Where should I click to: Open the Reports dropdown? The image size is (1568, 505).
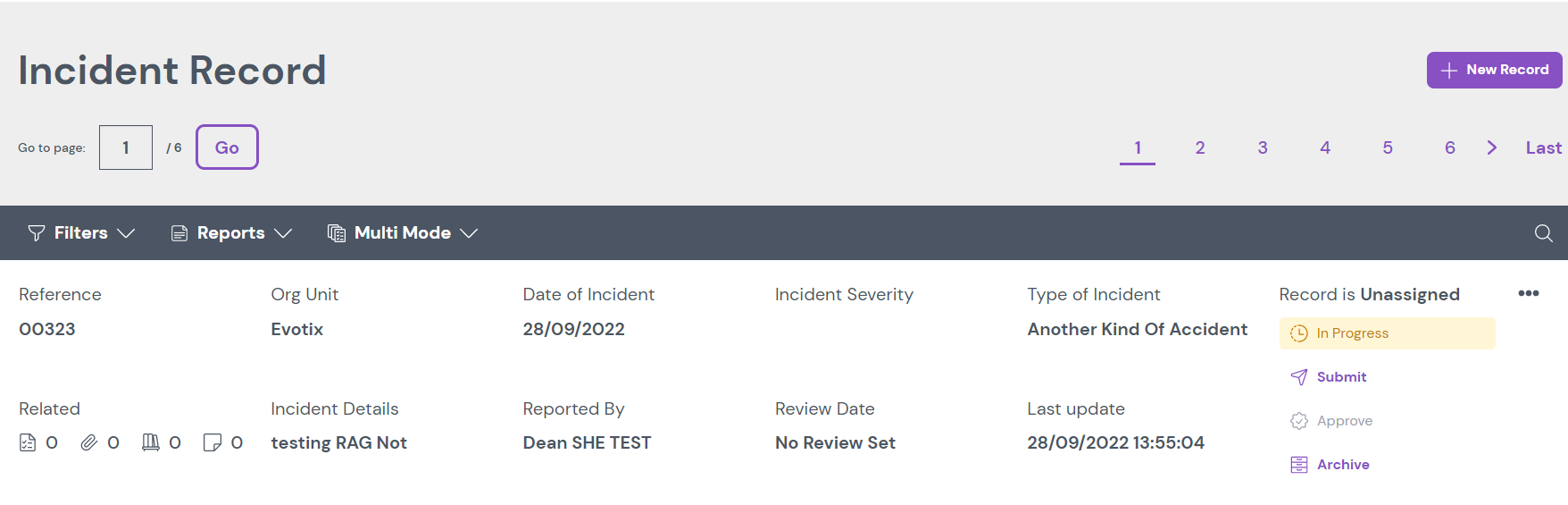(231, 233)
